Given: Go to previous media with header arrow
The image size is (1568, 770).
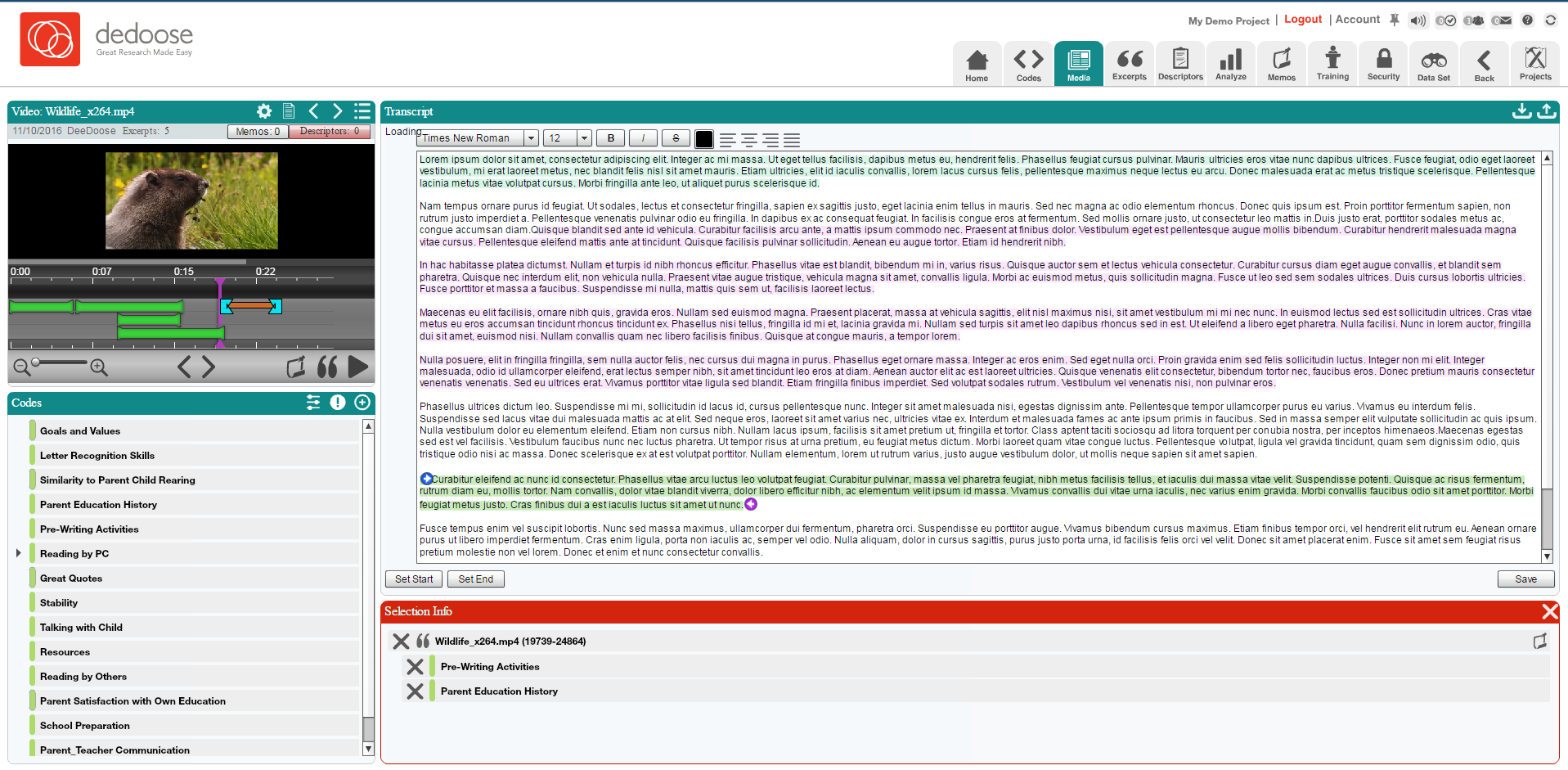Looking at the screenshot, I should [313, 111].
